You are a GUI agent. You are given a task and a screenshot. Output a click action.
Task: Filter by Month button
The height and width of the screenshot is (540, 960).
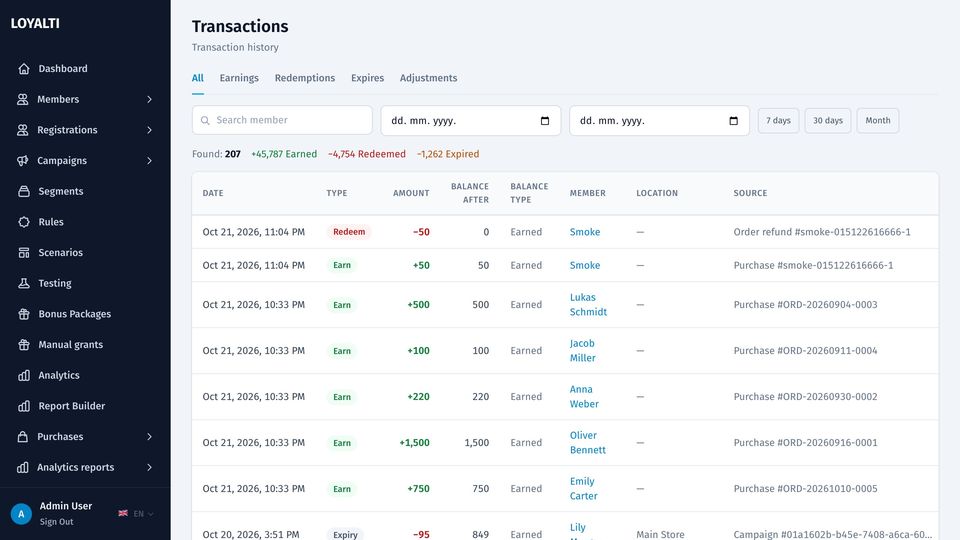click(x=878, y=121)
